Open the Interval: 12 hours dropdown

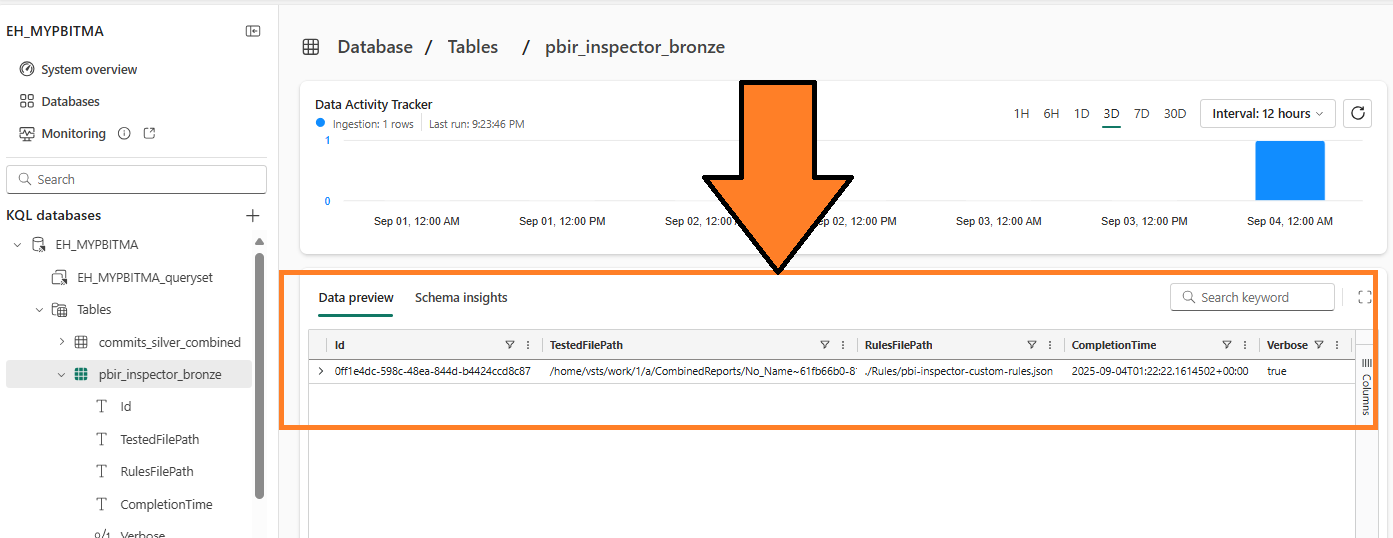pyautogui.click(x=1267, y=113)
